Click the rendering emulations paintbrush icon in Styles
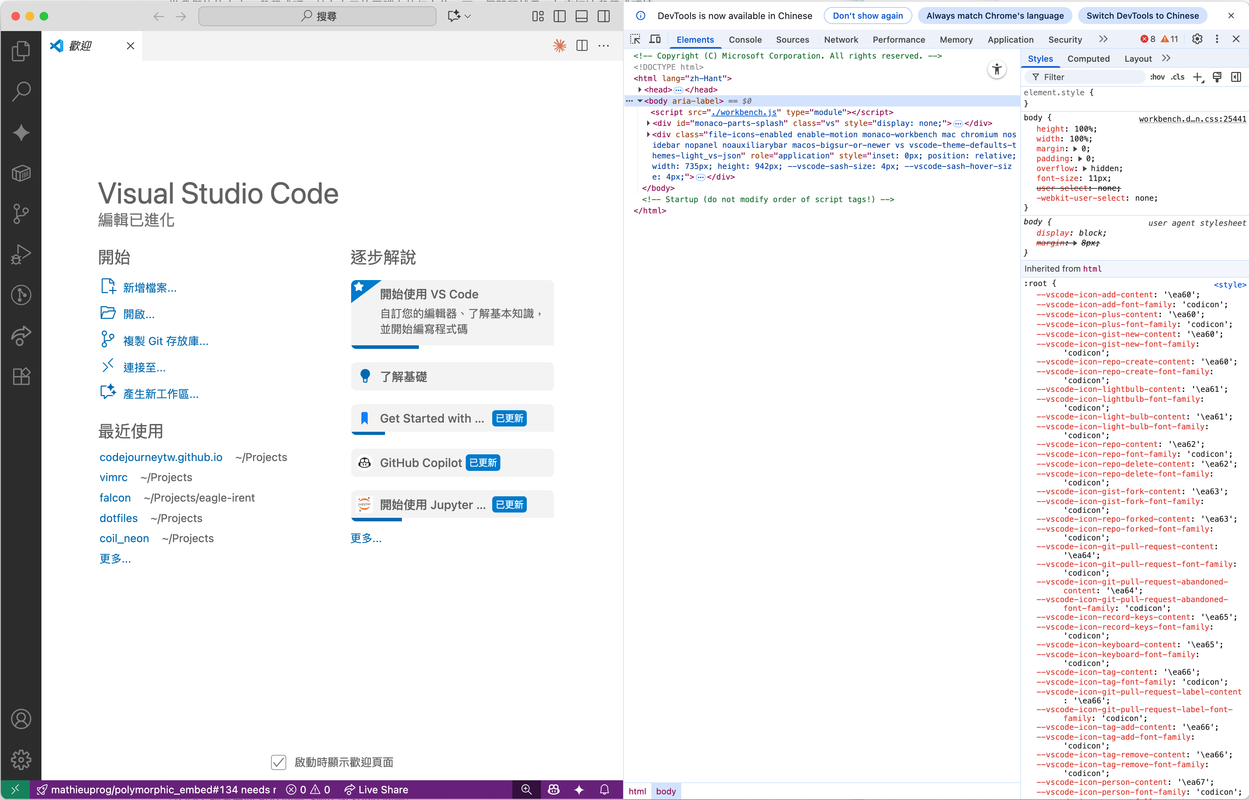This screenshot has width=1249, height=800. click(x=1217, y=77)
